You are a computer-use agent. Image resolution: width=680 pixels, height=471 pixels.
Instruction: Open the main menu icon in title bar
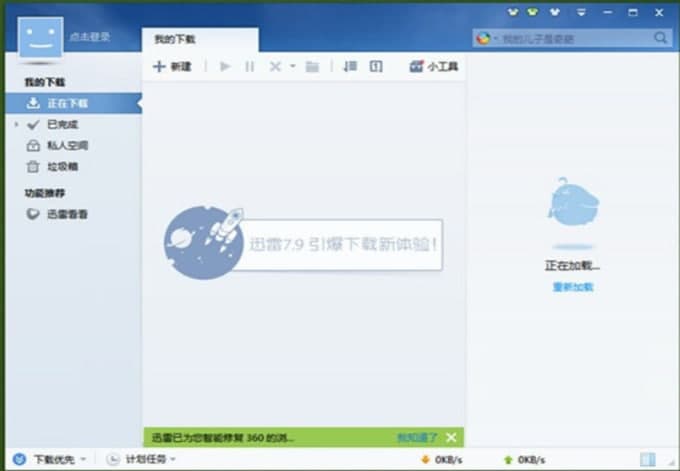coord(582,13)
